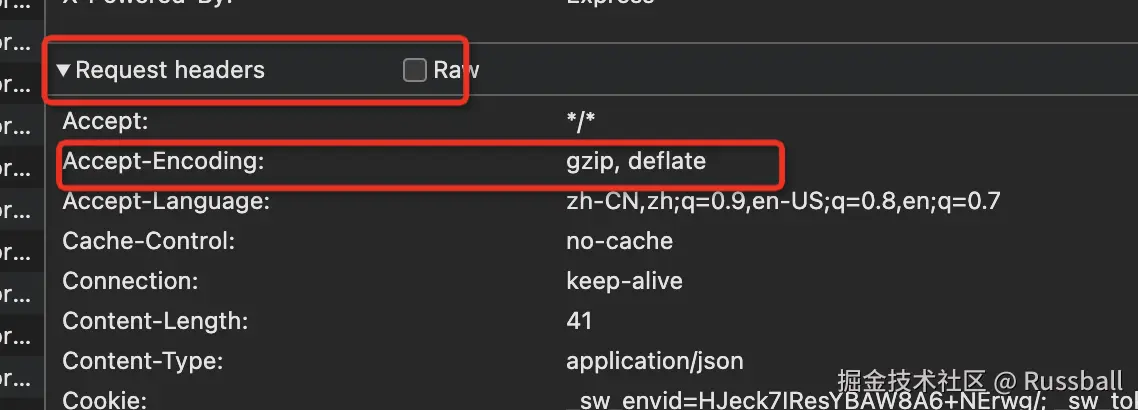Screen dimensions: 1138x410
Task: Enable the Raw checkbox
Action: point(414,70)
